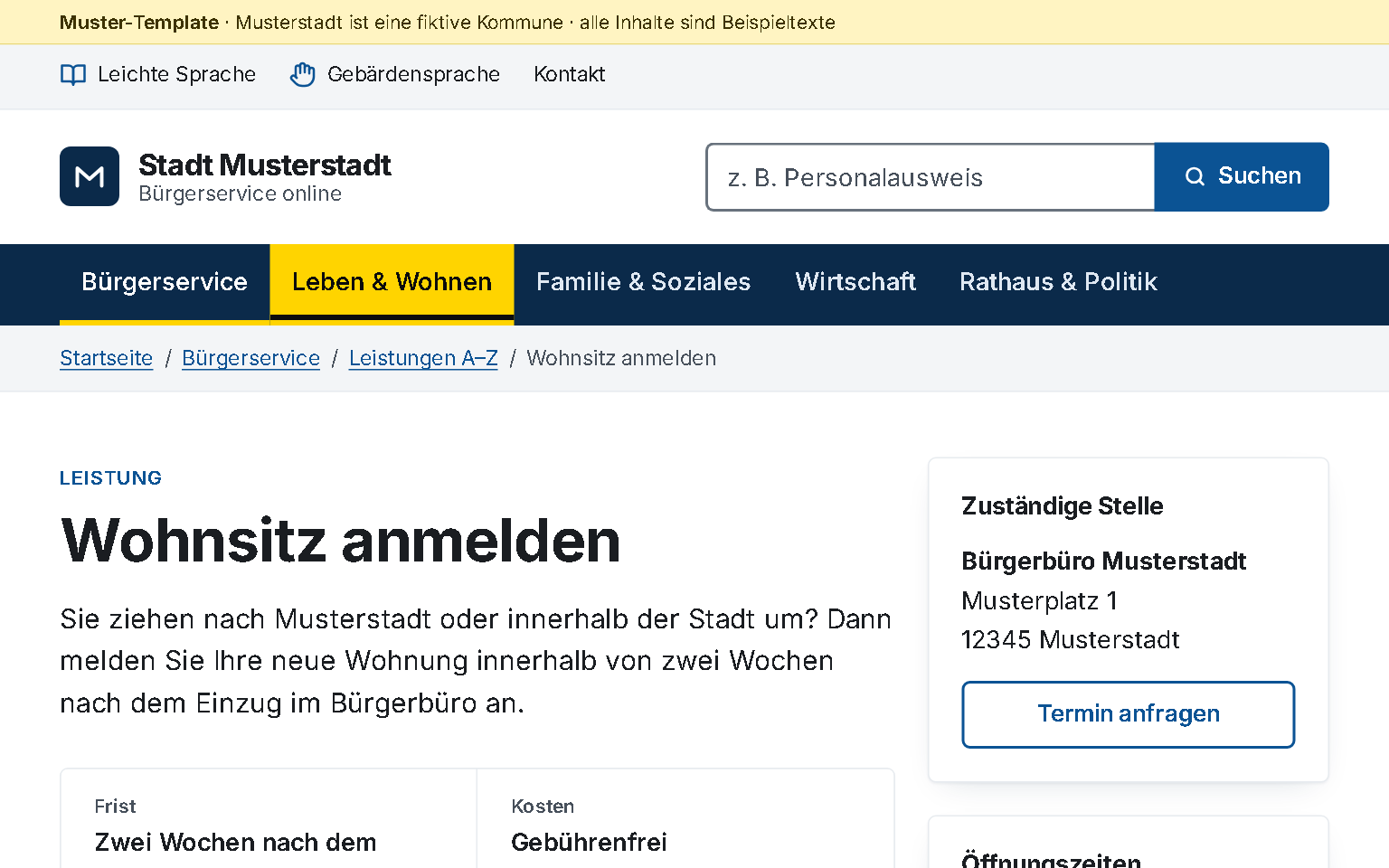Click the magnifier icon in Suchen button

tap(1195, 176)
